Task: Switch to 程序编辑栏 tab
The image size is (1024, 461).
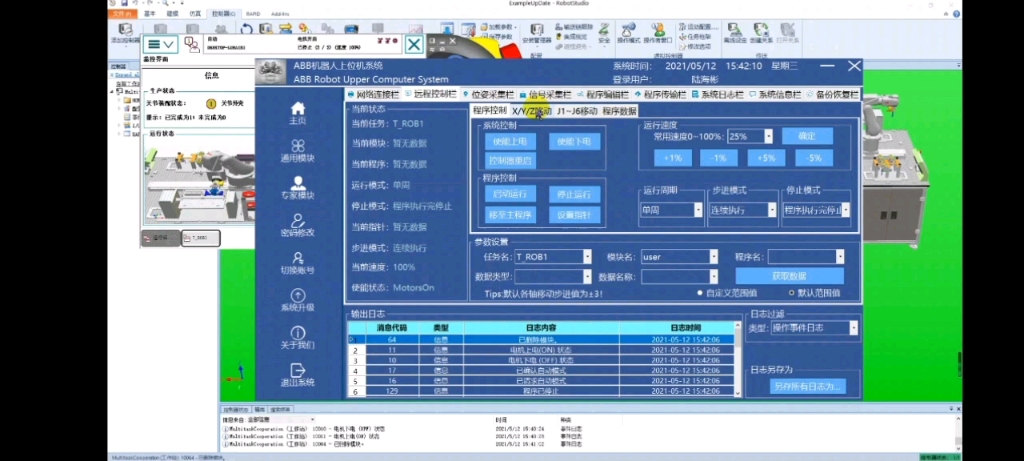Action: pyautogui.click(x=603, y=95)
